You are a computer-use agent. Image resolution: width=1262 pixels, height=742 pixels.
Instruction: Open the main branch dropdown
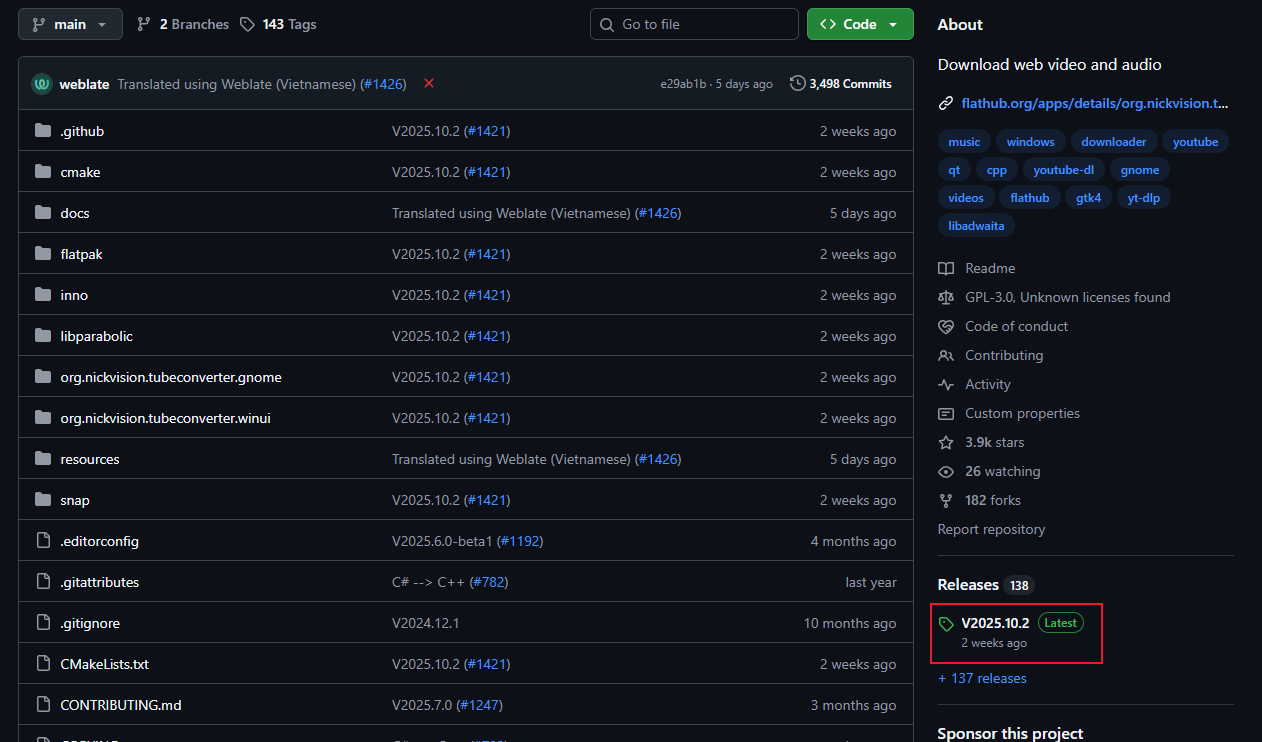70,24
